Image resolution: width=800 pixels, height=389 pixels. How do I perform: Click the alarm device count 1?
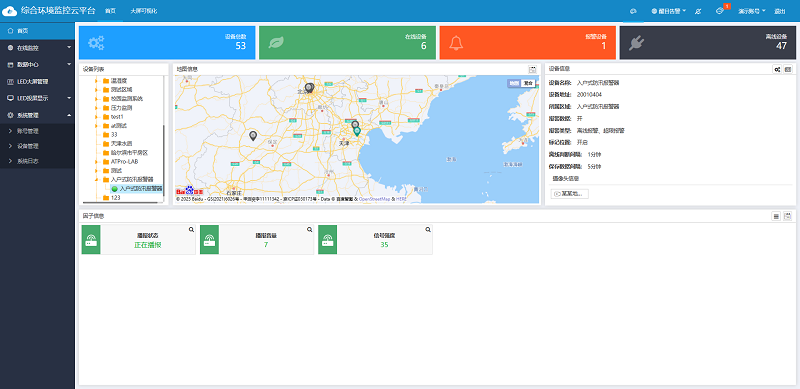coord(604,46)
